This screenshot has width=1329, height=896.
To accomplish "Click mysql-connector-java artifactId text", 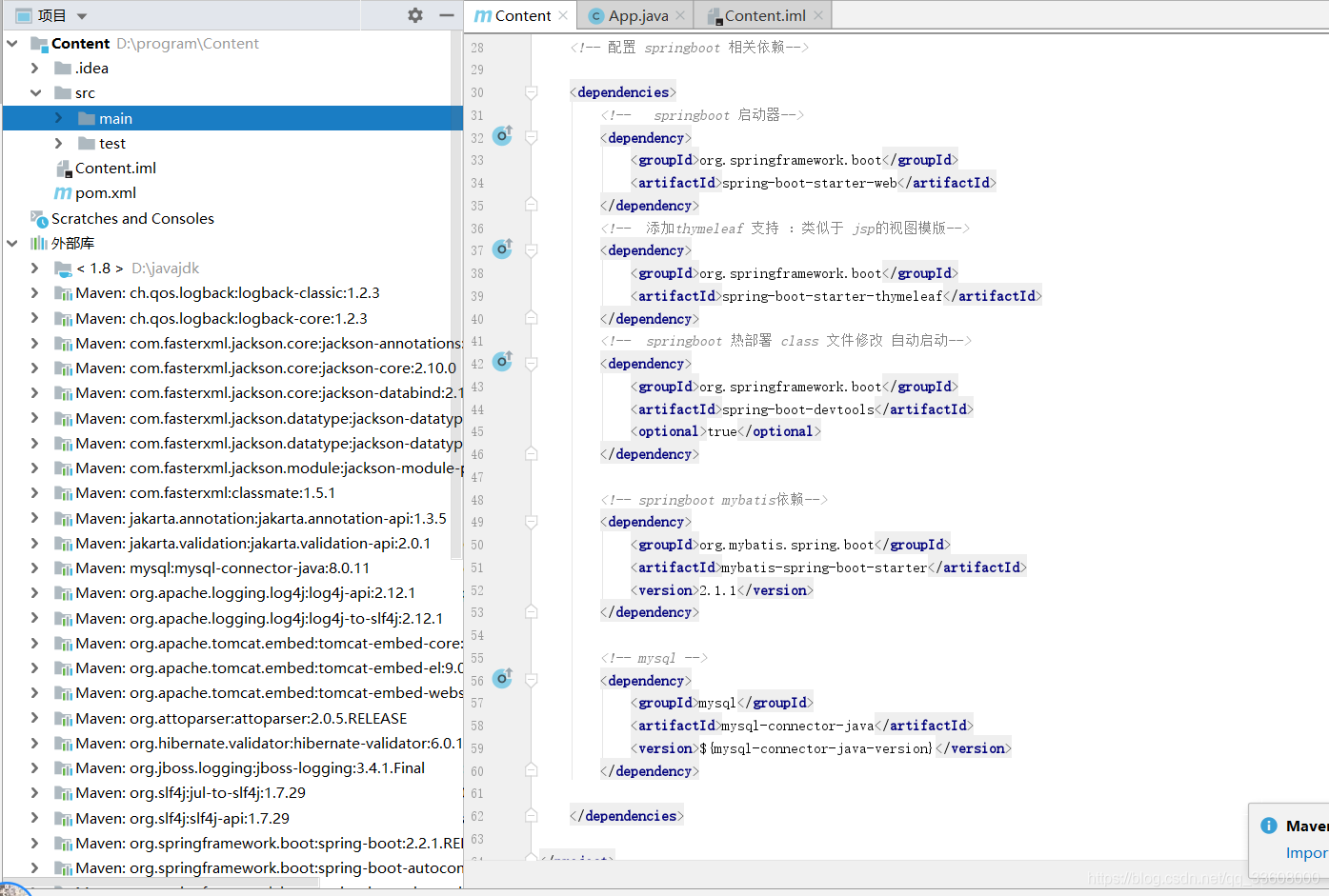I will click(797, 726).
